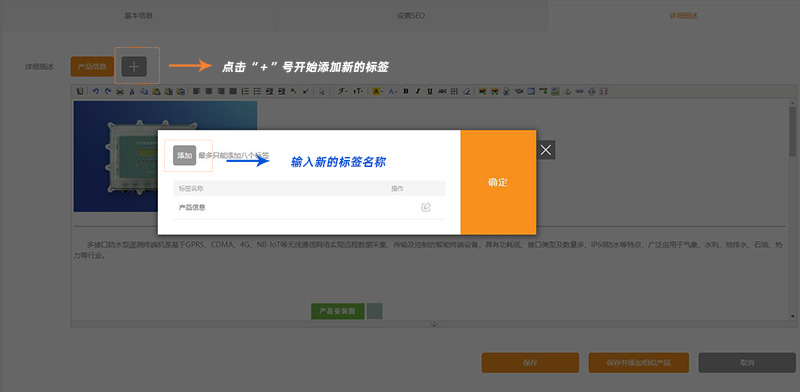
Task: Align text right in editor toolbar
Action: (x=220, y=91)
